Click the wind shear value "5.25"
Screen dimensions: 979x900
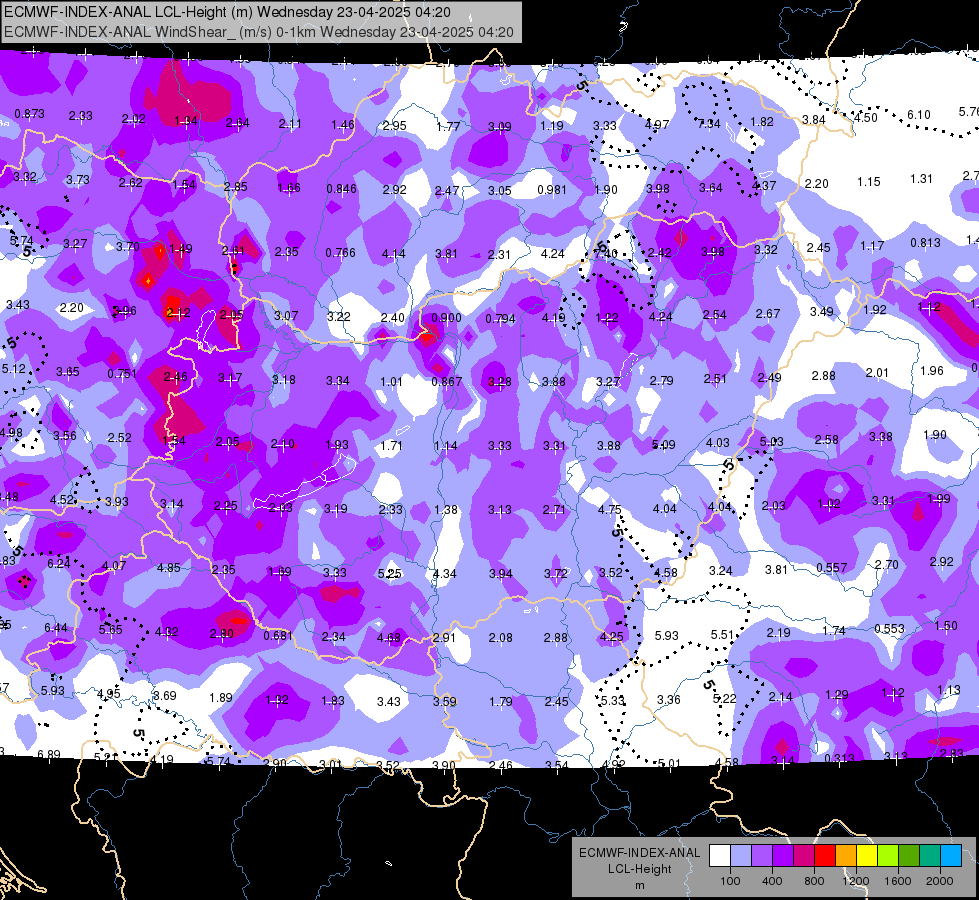(390, 573)
